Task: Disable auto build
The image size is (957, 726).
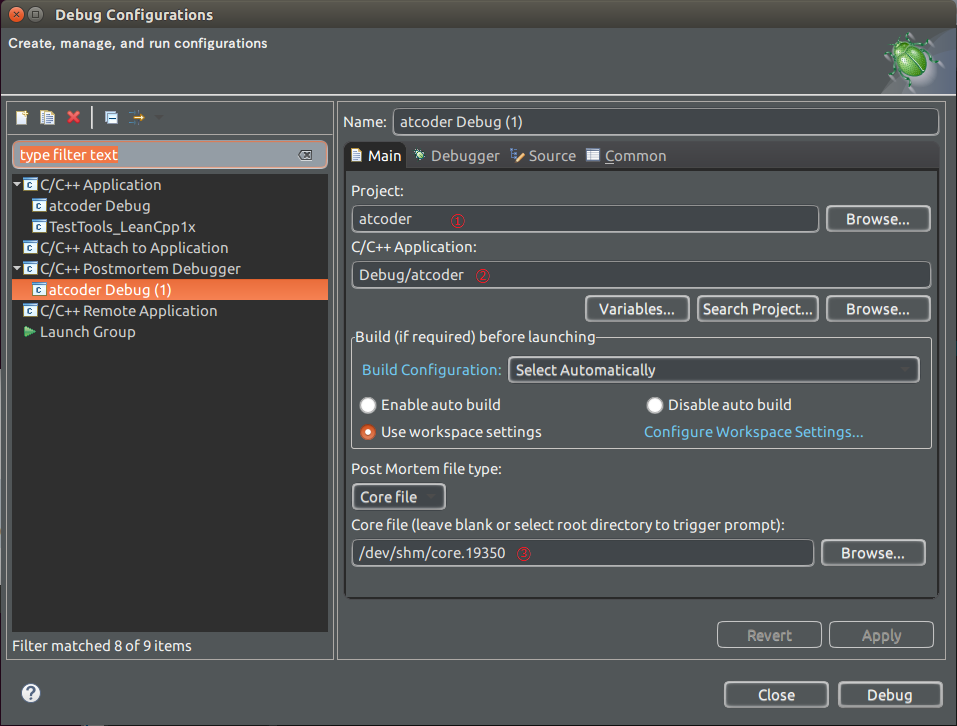Action: [x=655, y=405]
